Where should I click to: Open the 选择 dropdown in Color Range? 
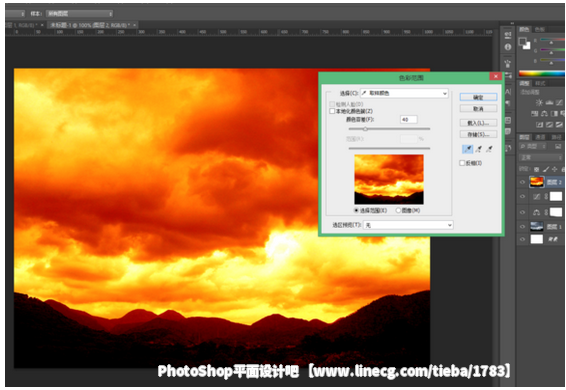click(x=404, y=93)
